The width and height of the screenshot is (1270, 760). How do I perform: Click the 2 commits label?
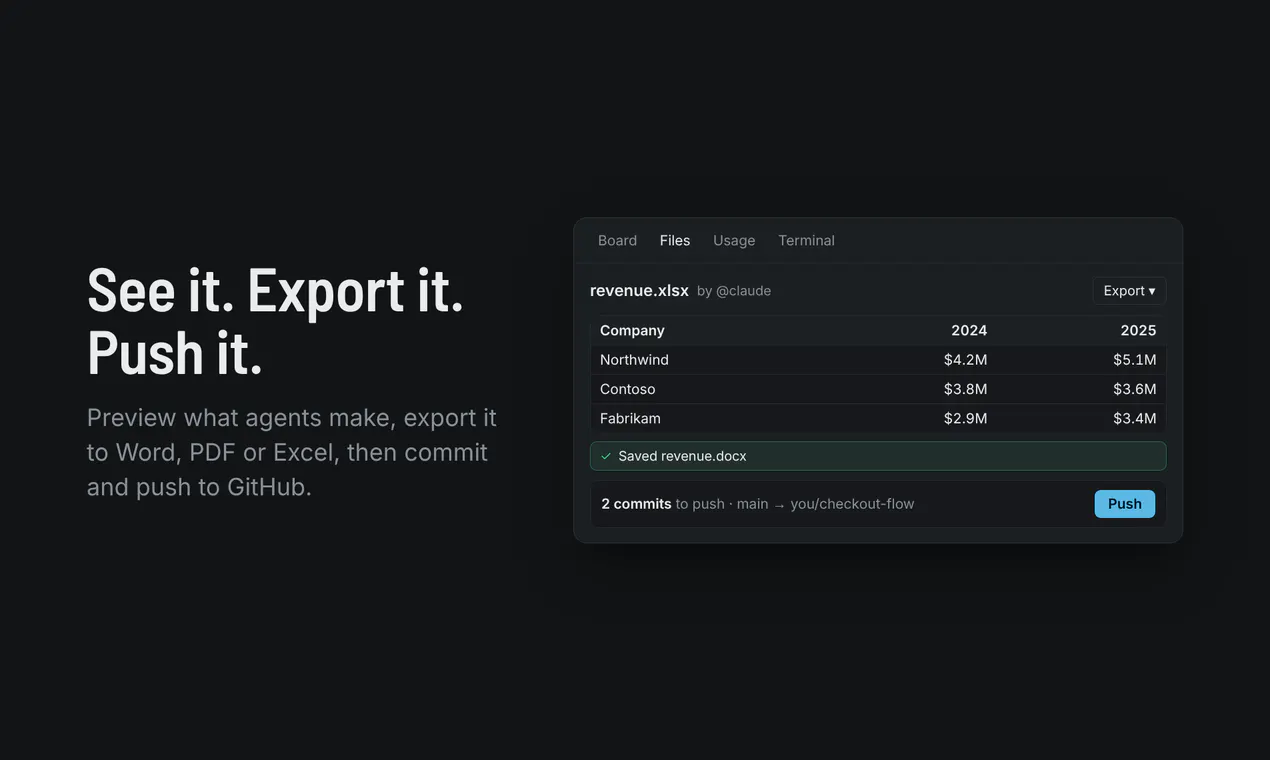pos(636,504)
